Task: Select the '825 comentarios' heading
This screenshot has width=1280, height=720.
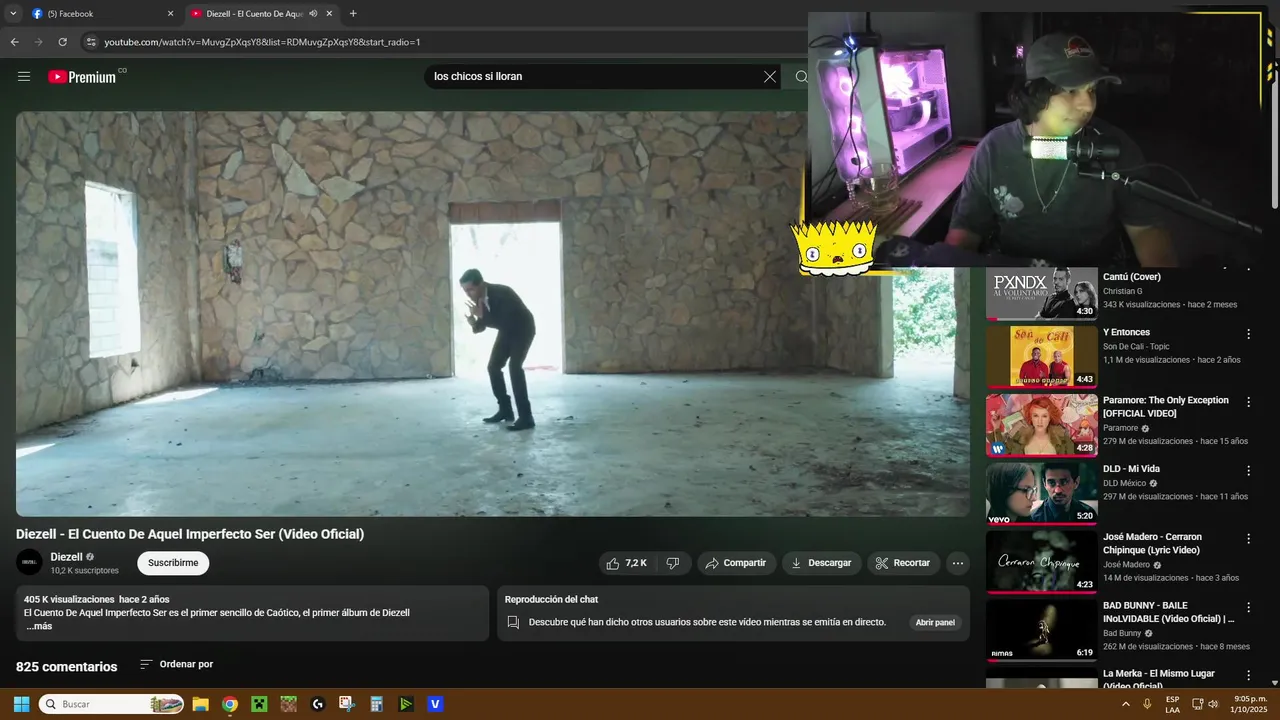Action: tap(66, 666)
